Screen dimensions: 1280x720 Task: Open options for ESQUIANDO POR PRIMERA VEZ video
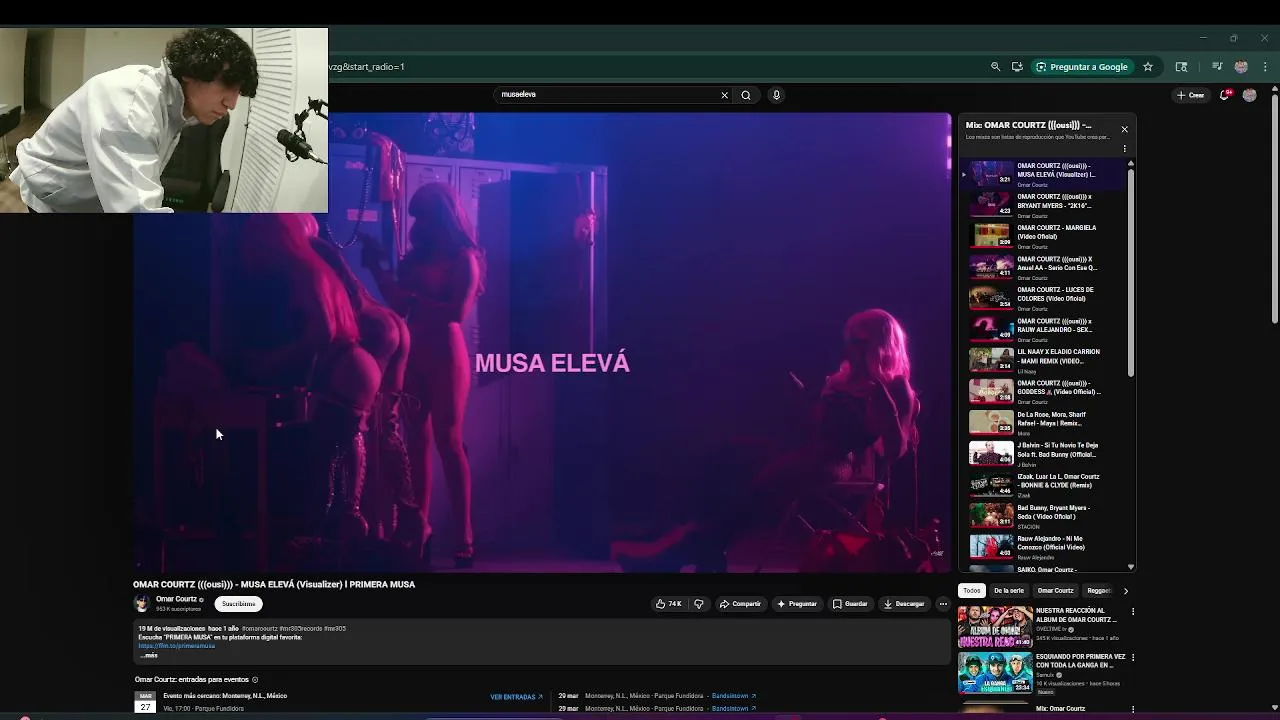[x=1133, y=658]
